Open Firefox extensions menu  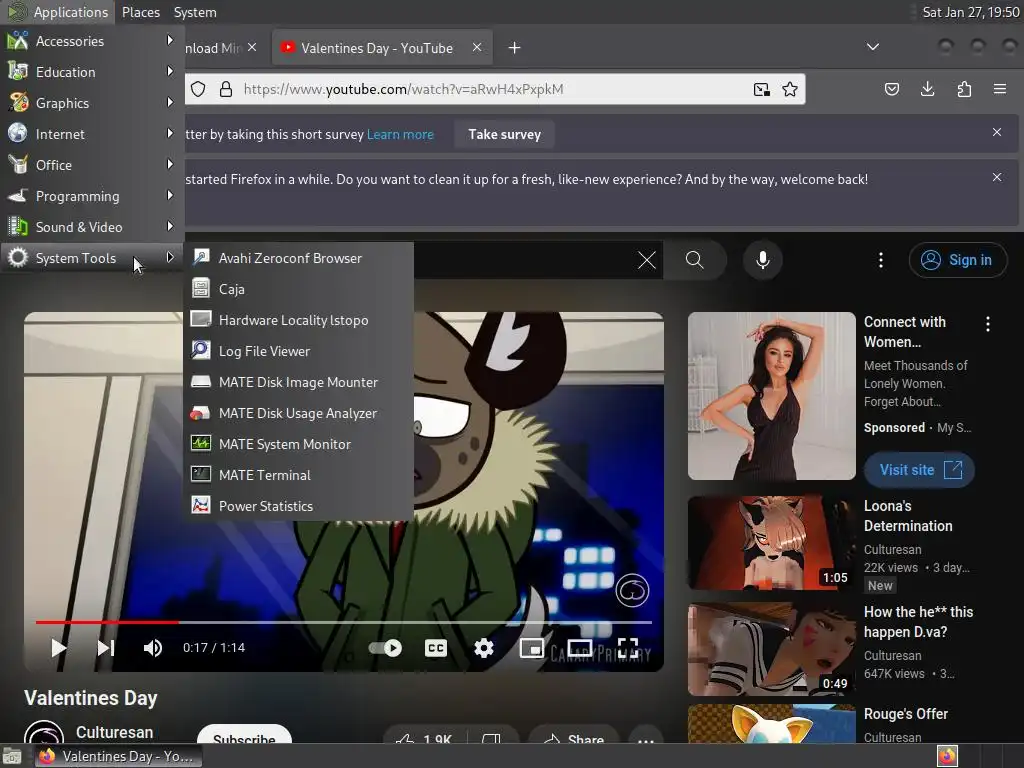pos(964,89)
